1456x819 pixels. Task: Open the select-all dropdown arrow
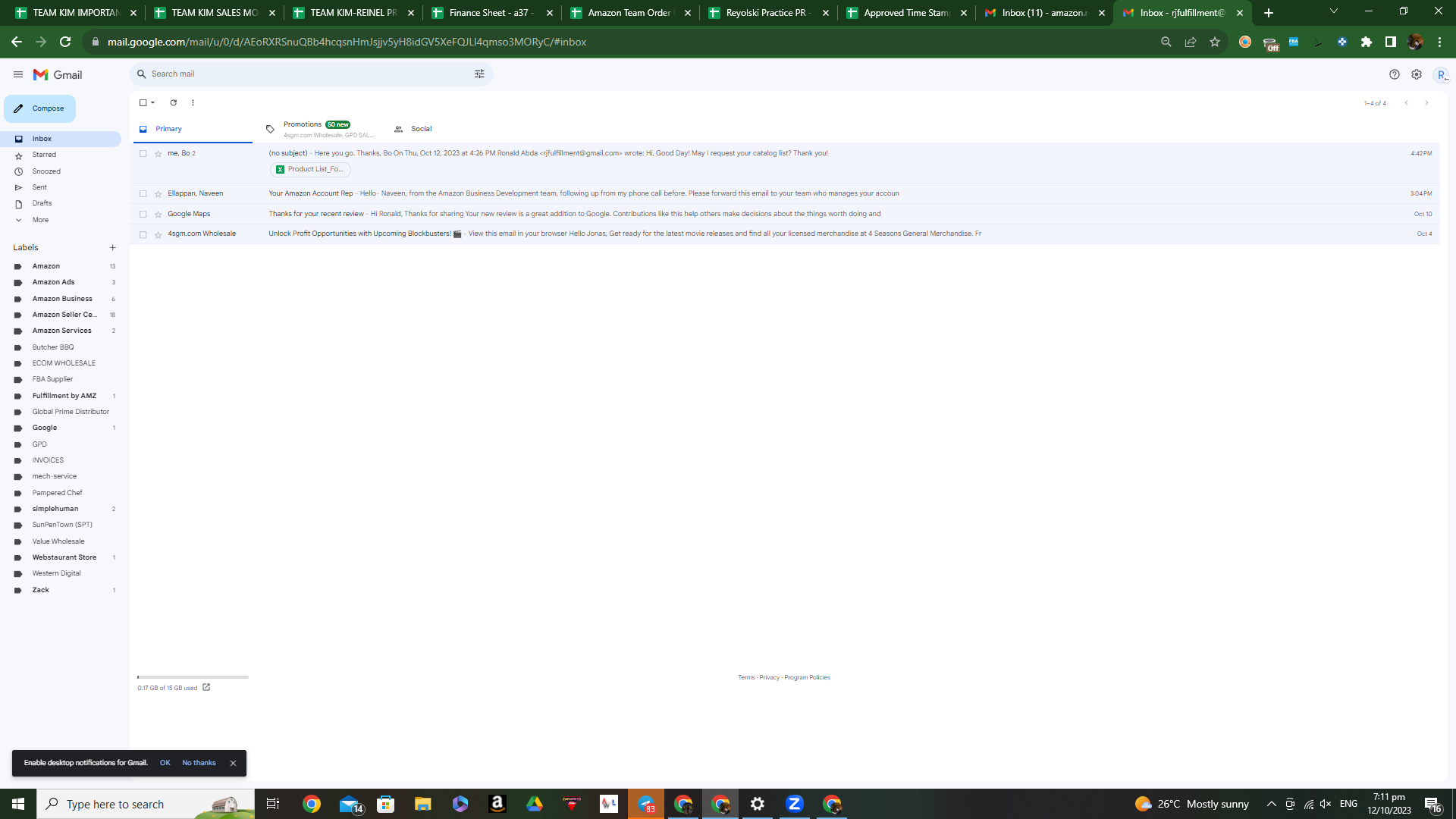[153, 102]
